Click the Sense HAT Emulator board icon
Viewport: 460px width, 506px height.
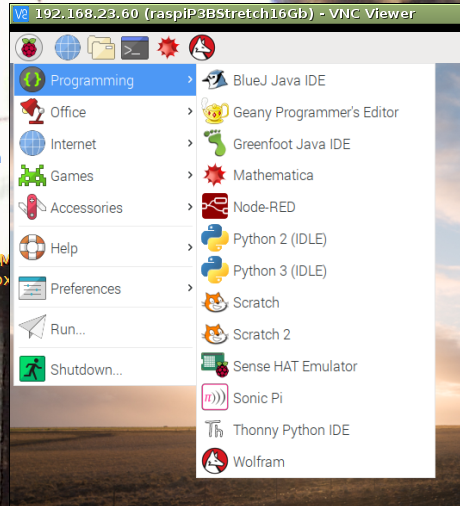[x=215, y=365]
